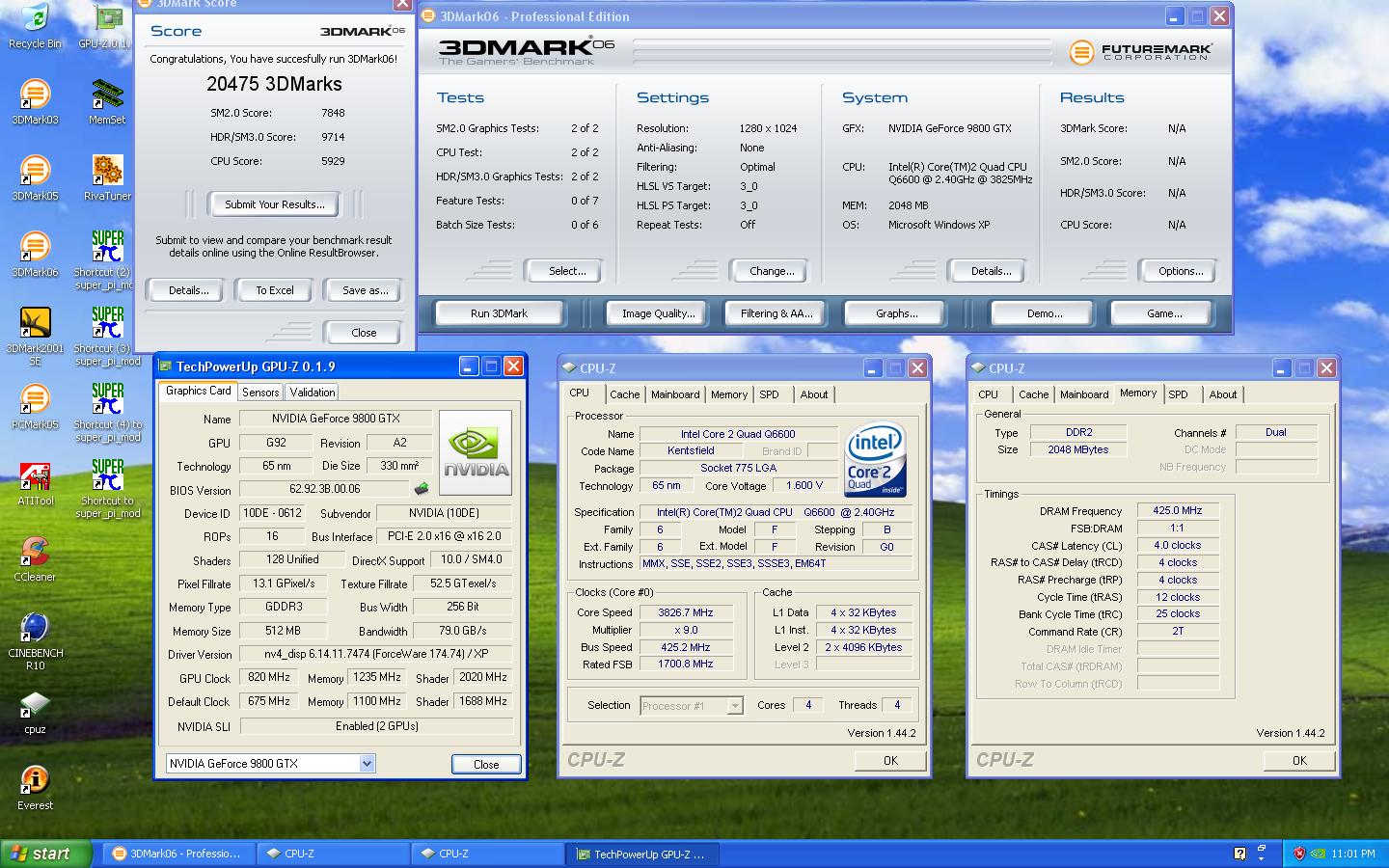Image resolution: width=1389 pixels, height=868 pixels.
Task: Switch to Validation tab in GPU-Z
Action: click(313, 392)
